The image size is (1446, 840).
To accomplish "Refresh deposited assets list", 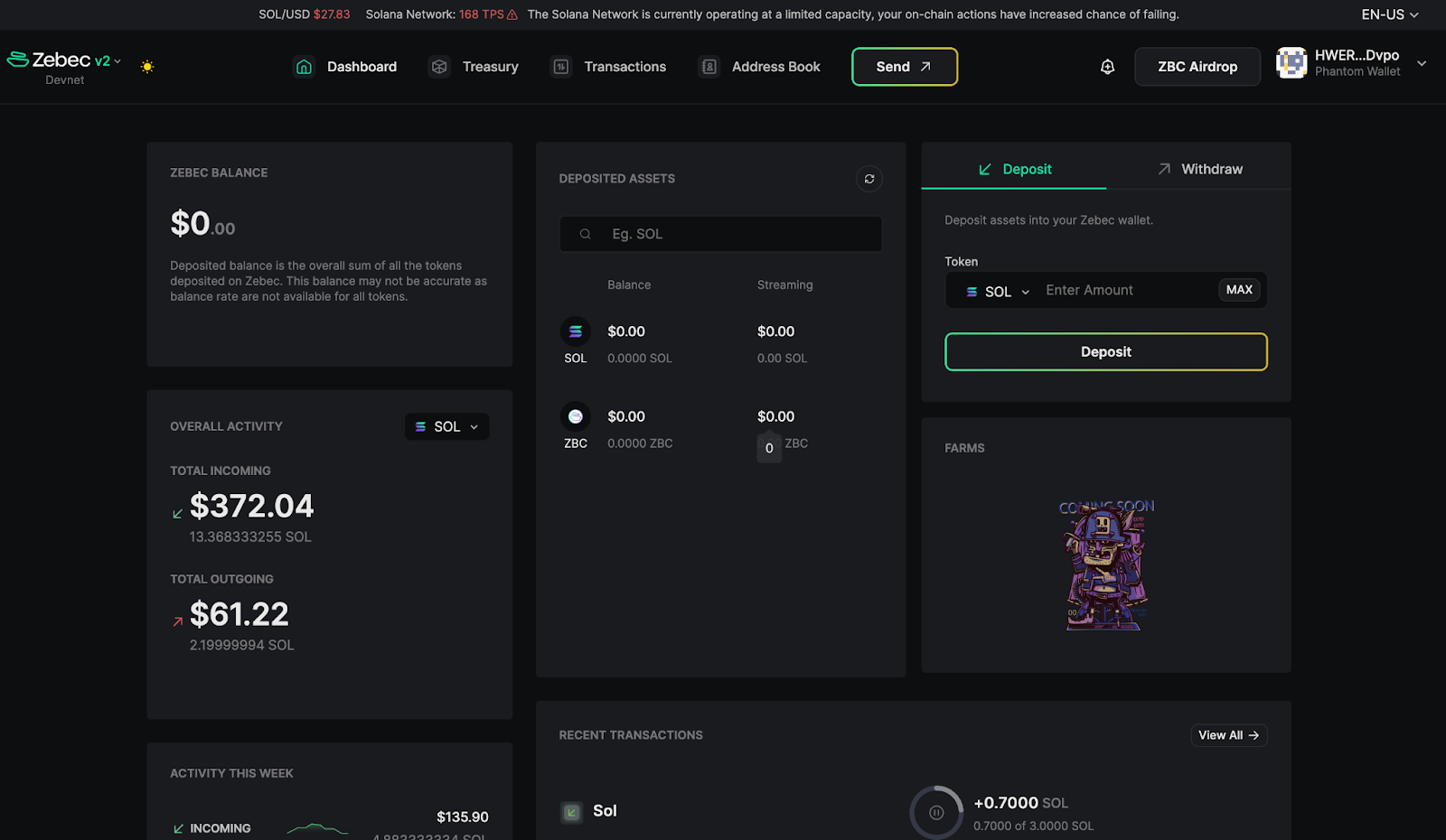I will pos(869,179).
